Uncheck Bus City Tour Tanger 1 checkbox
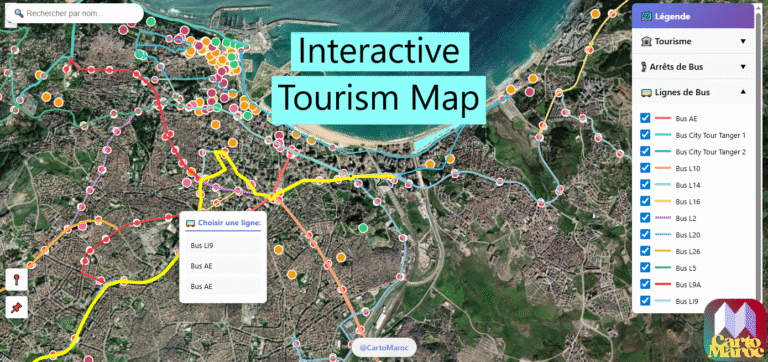This screenshot has height=362, width=768. pyautogui.click(x=645, y=135)
